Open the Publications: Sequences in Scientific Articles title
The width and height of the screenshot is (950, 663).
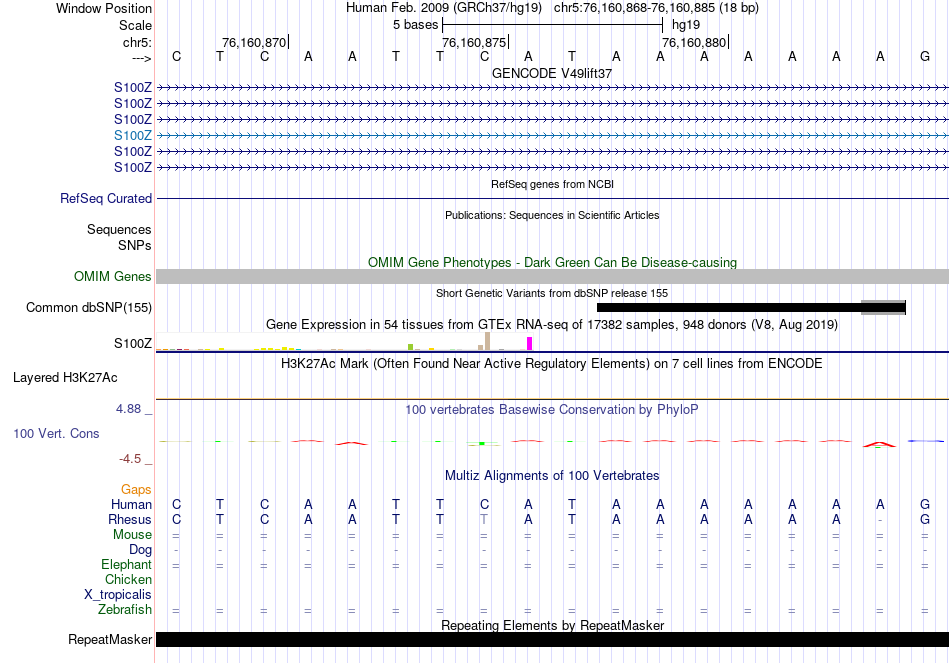tap(552, 215)
